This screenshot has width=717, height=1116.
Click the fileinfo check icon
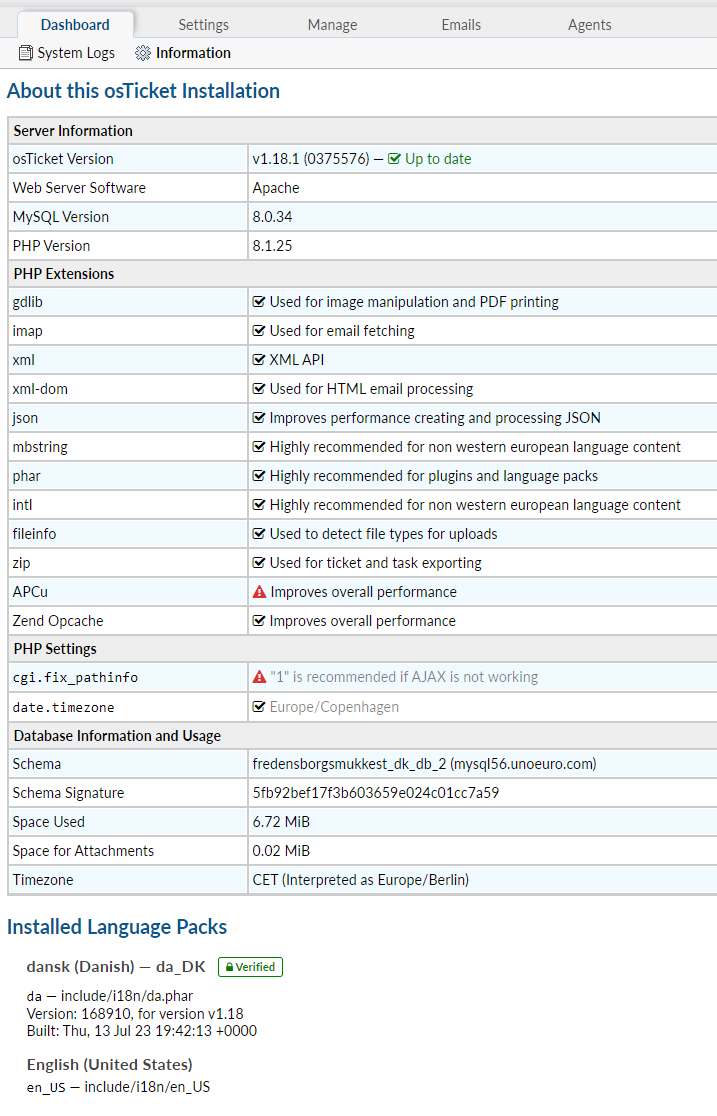(x=259, y=534)
